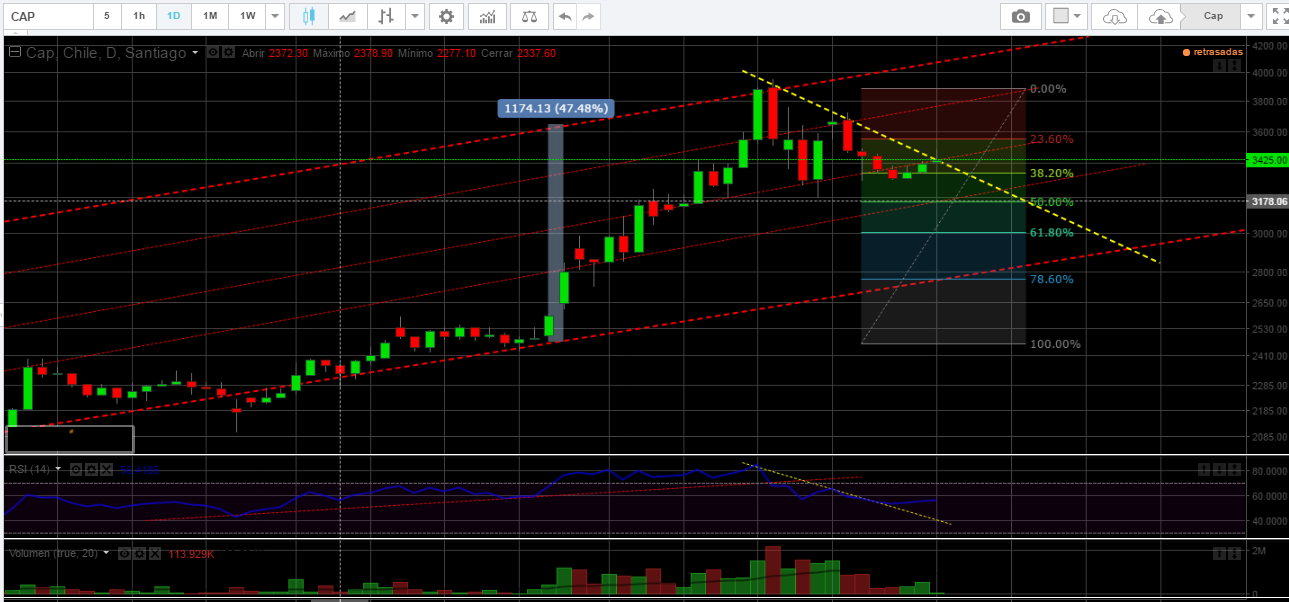The image size is (1289, 602).
Task: Open the layout square dropdown
Action: (1067, 16)
